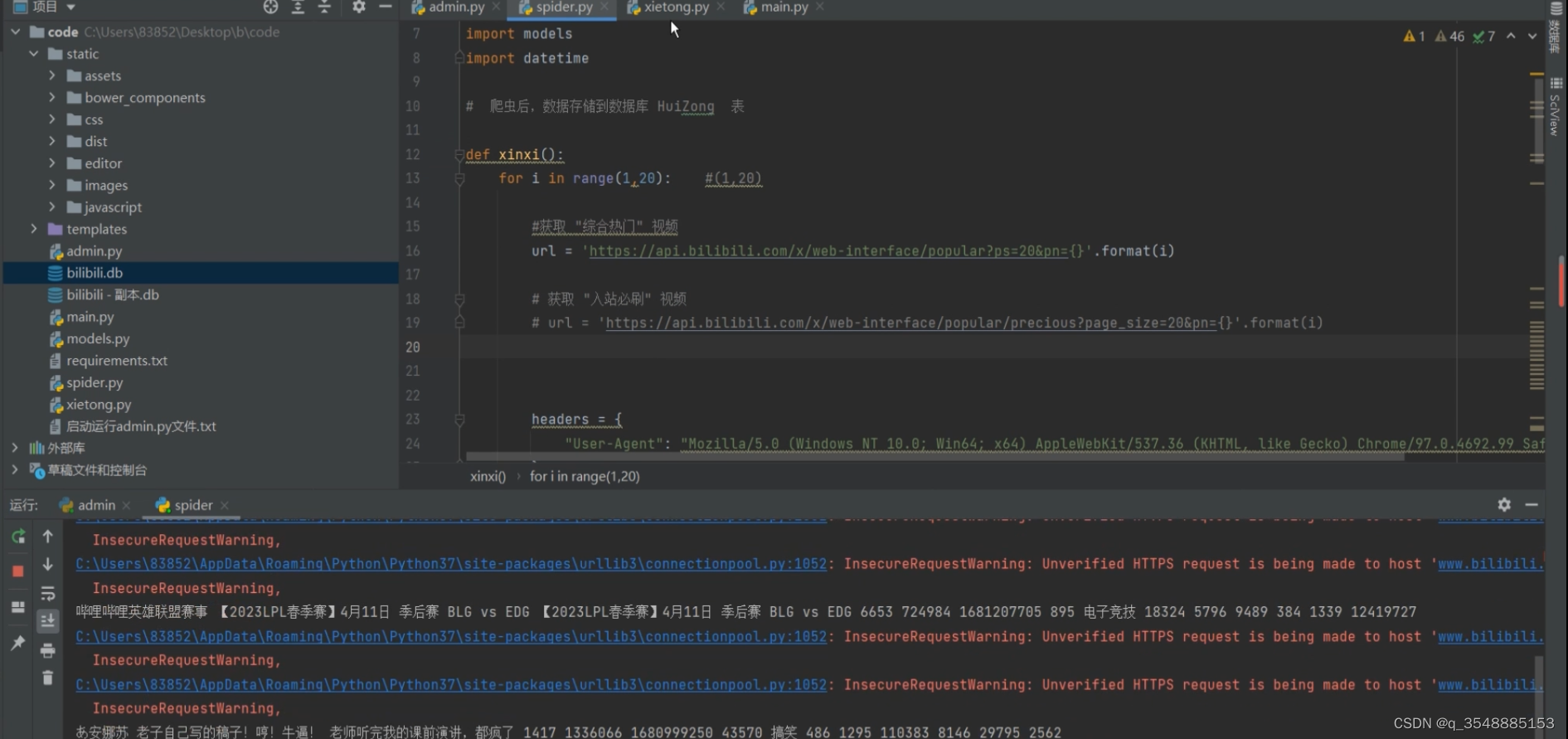This screenshot has width=1568, height=739.
Task: Close the xietong.py editor tab
Action: pyautogui.click(x=721, y=7)
